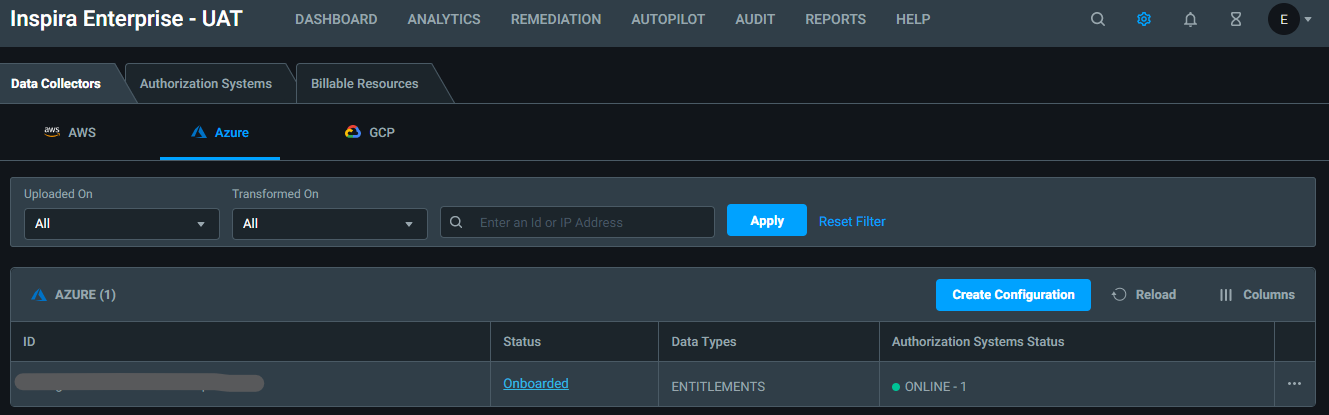The width and height of the screenshot is (1329, 415).
Task: Click the user avatar labeled E
Action: [1284, 19]
